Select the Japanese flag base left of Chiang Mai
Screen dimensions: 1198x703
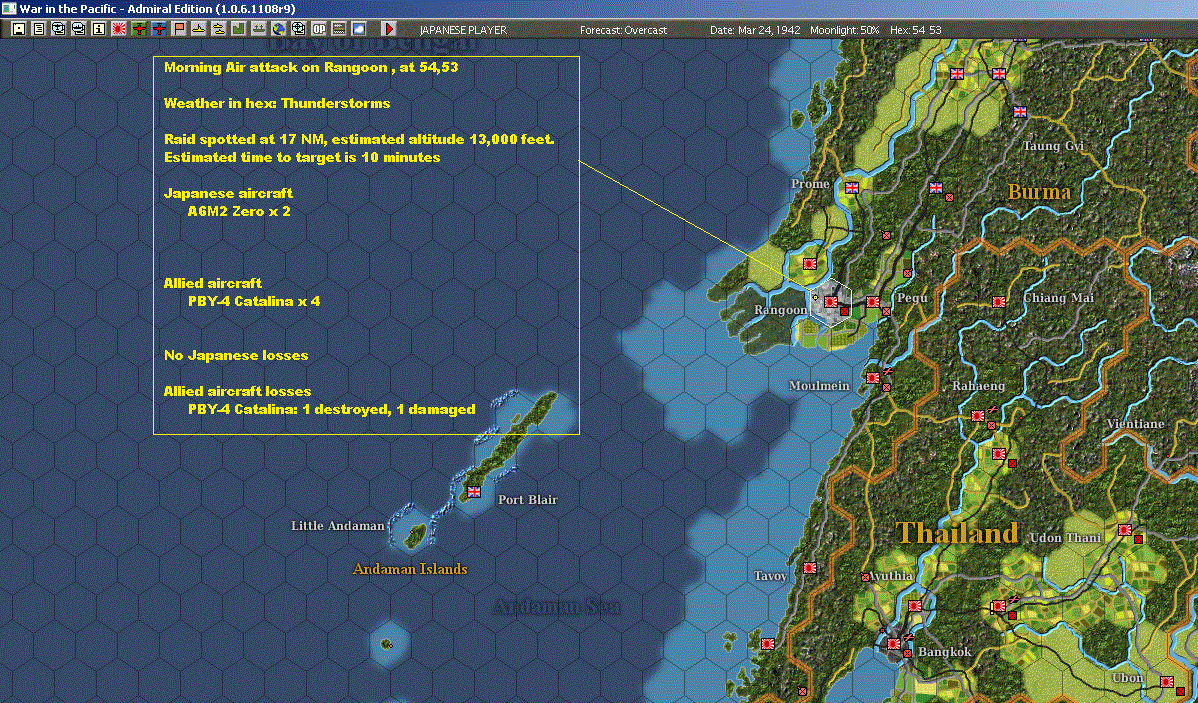[998, 302]
